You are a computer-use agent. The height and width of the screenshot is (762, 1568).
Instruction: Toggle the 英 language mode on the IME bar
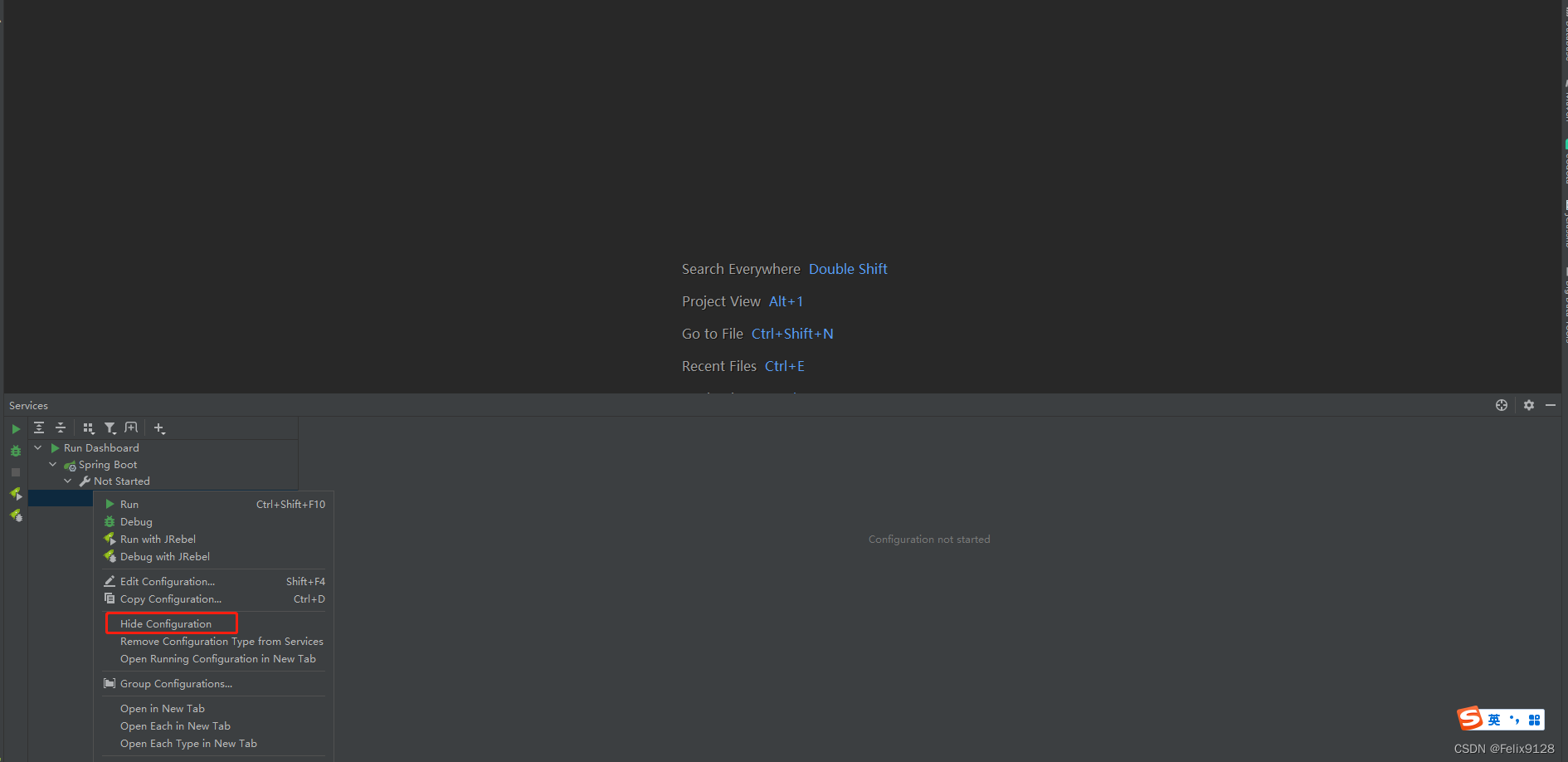coord(1494,720)
